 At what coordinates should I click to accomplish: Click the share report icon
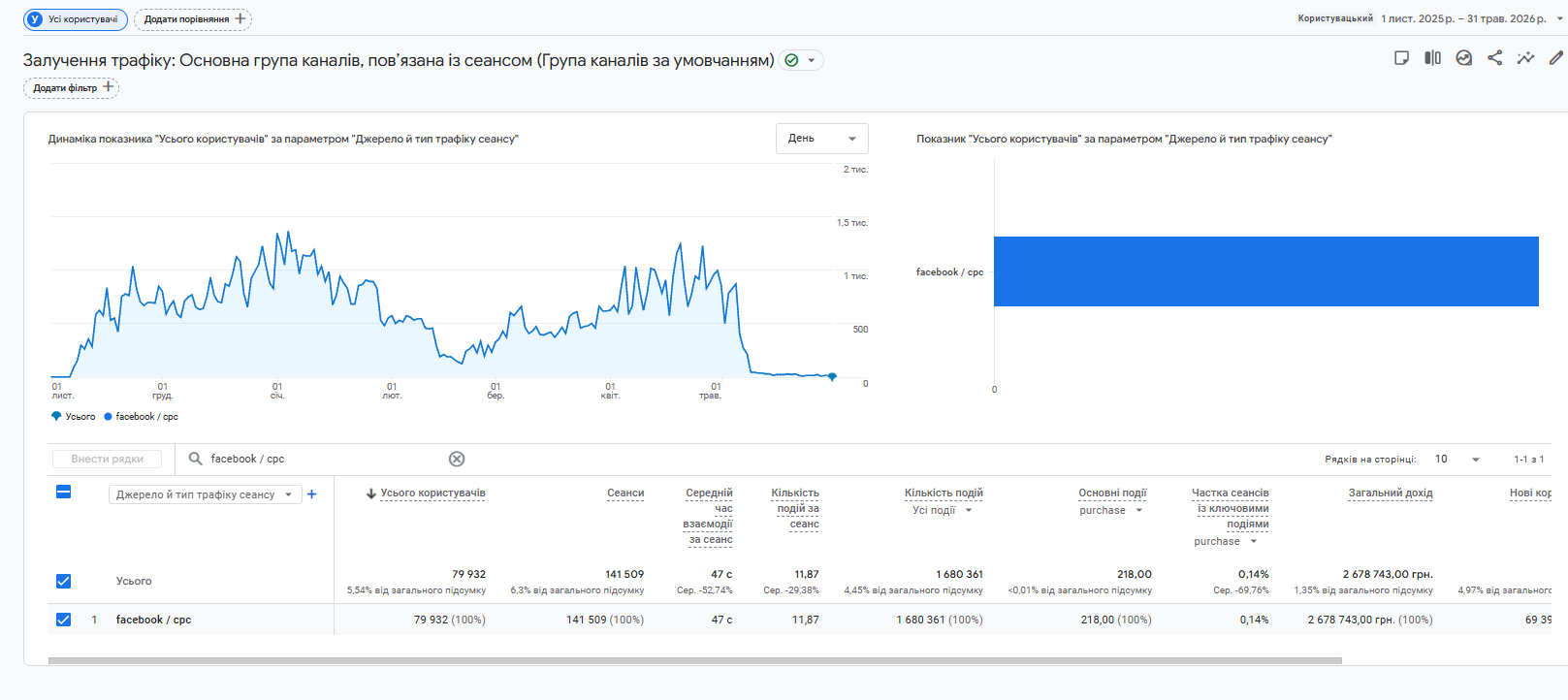coord(1494,58)
